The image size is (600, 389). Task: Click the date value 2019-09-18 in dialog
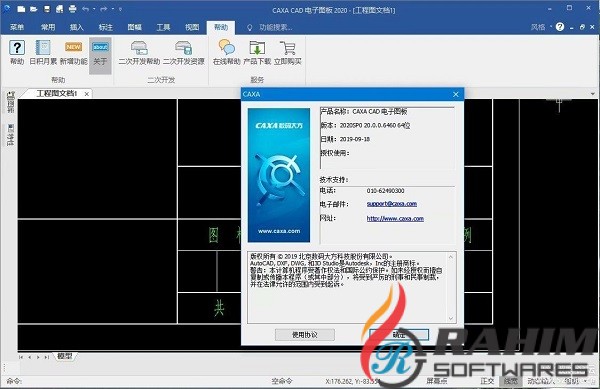click(x=355, y=139)
